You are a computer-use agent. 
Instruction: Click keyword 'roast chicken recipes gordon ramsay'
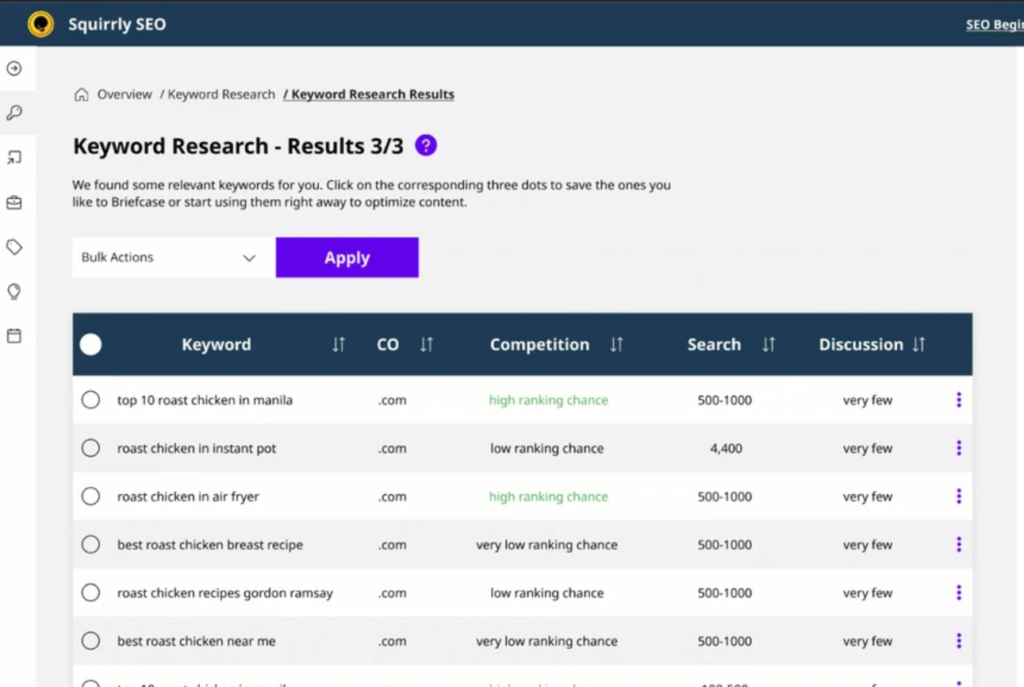coord(225,593)
